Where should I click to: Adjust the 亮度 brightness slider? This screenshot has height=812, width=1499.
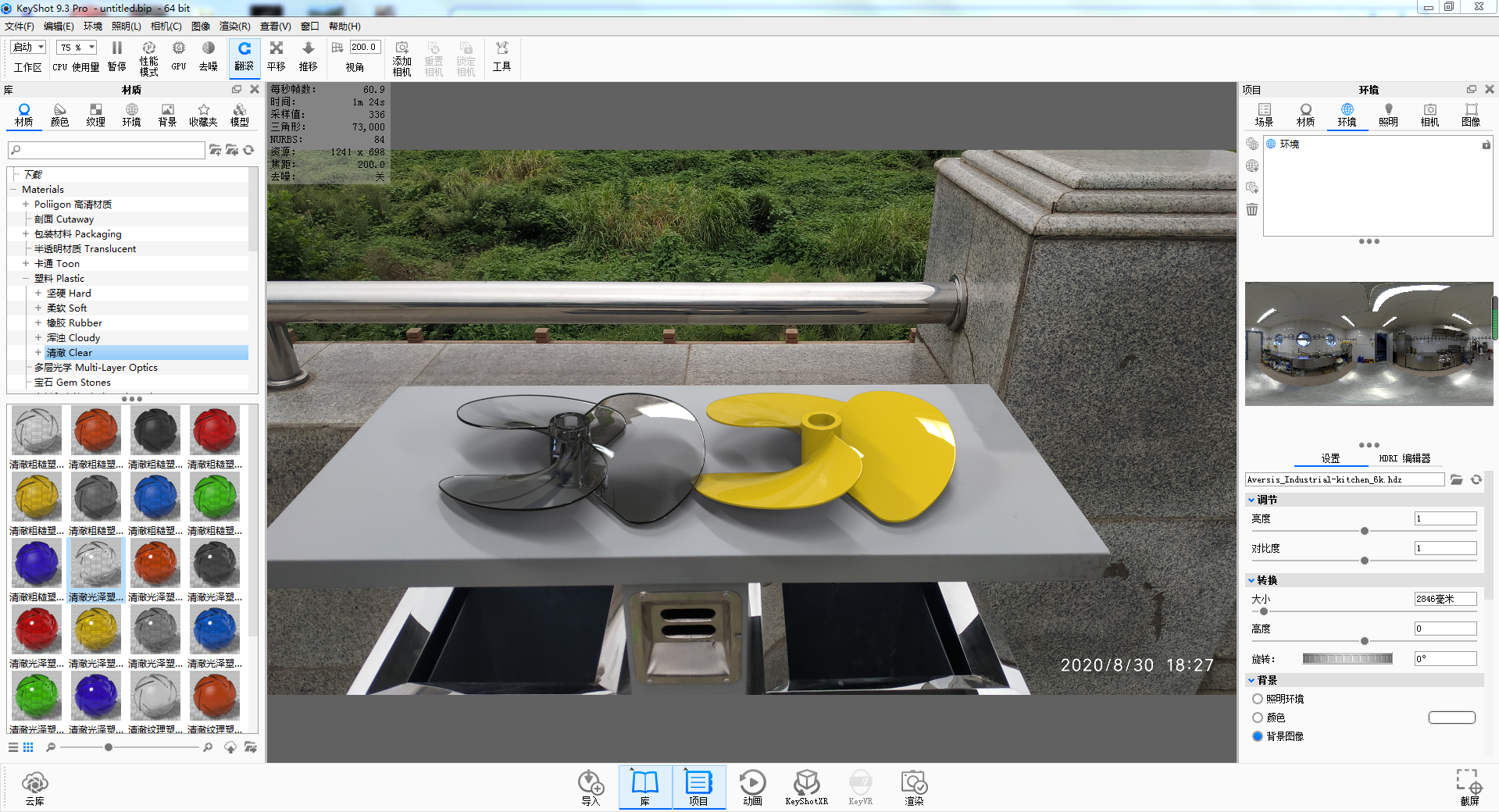pos(1365,531)
